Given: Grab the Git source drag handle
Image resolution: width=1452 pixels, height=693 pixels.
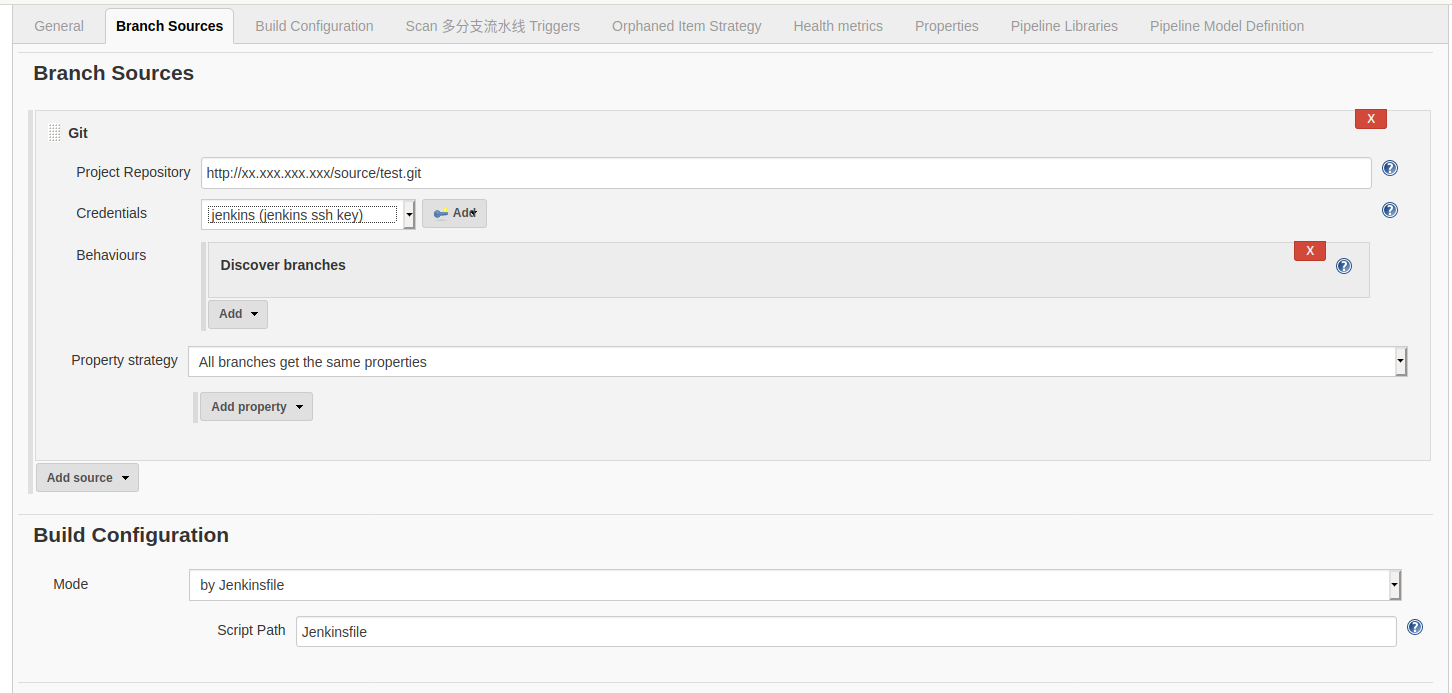Looking at the screenshot, I should coord(53,132).
